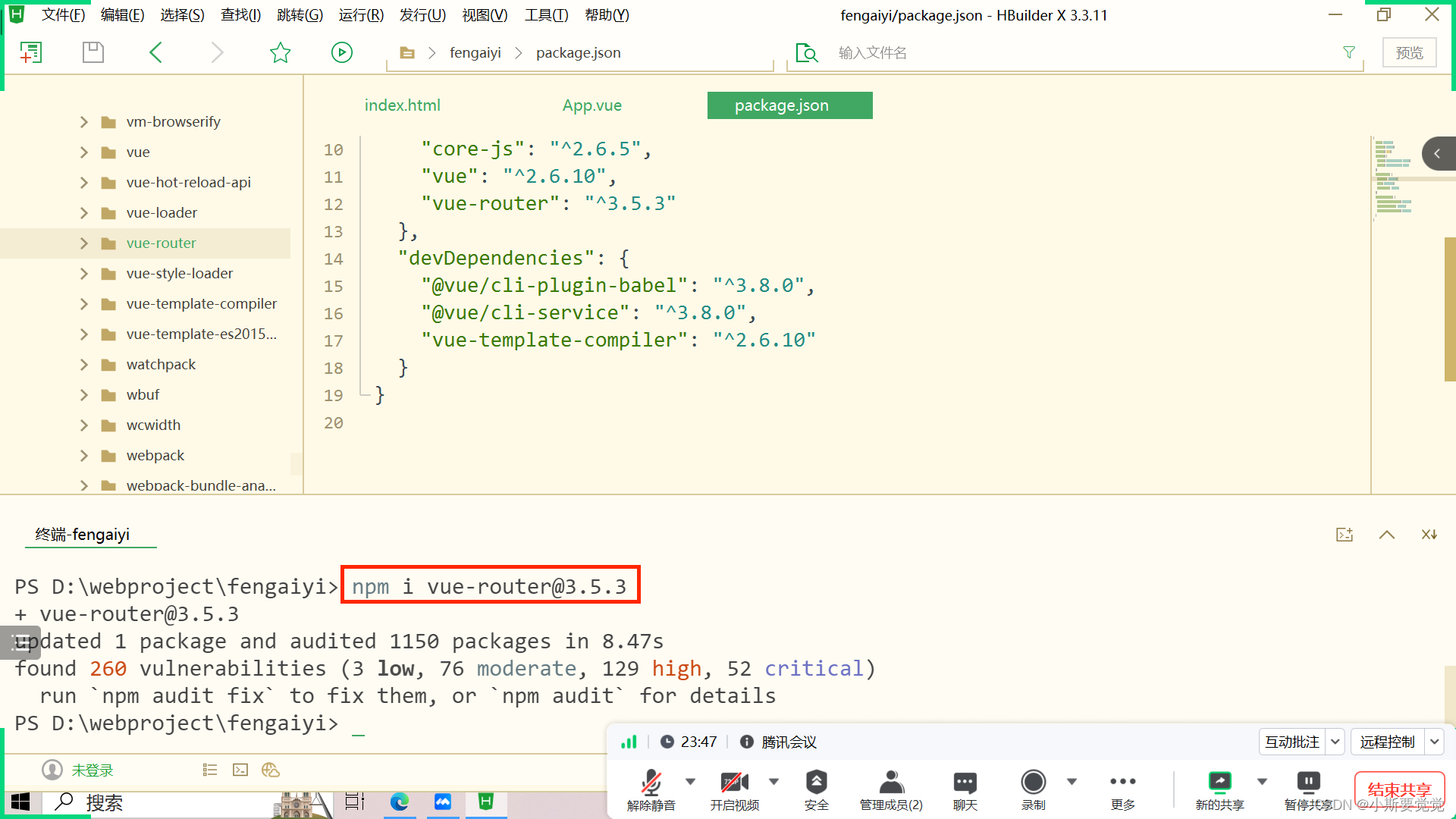
Task: Click the back navigation arrow
Action: (156, 52)
